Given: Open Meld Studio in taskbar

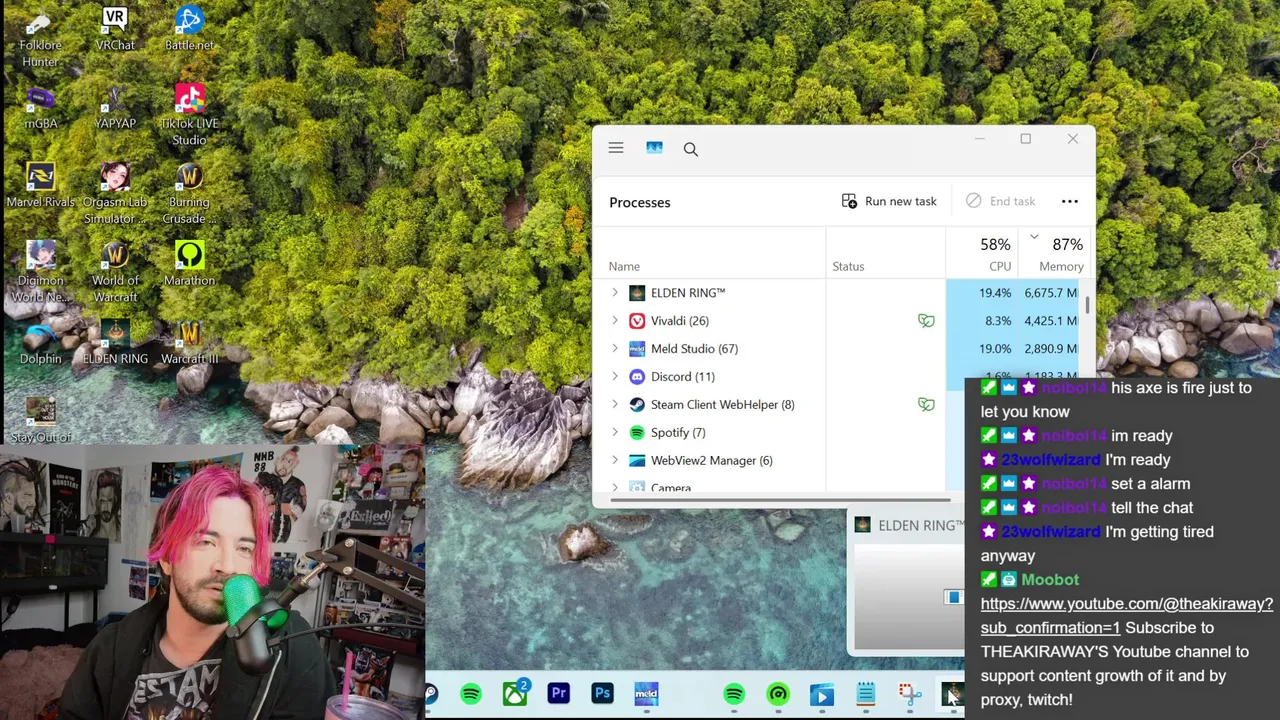Looking at the screenshot, I should (646, 693).
